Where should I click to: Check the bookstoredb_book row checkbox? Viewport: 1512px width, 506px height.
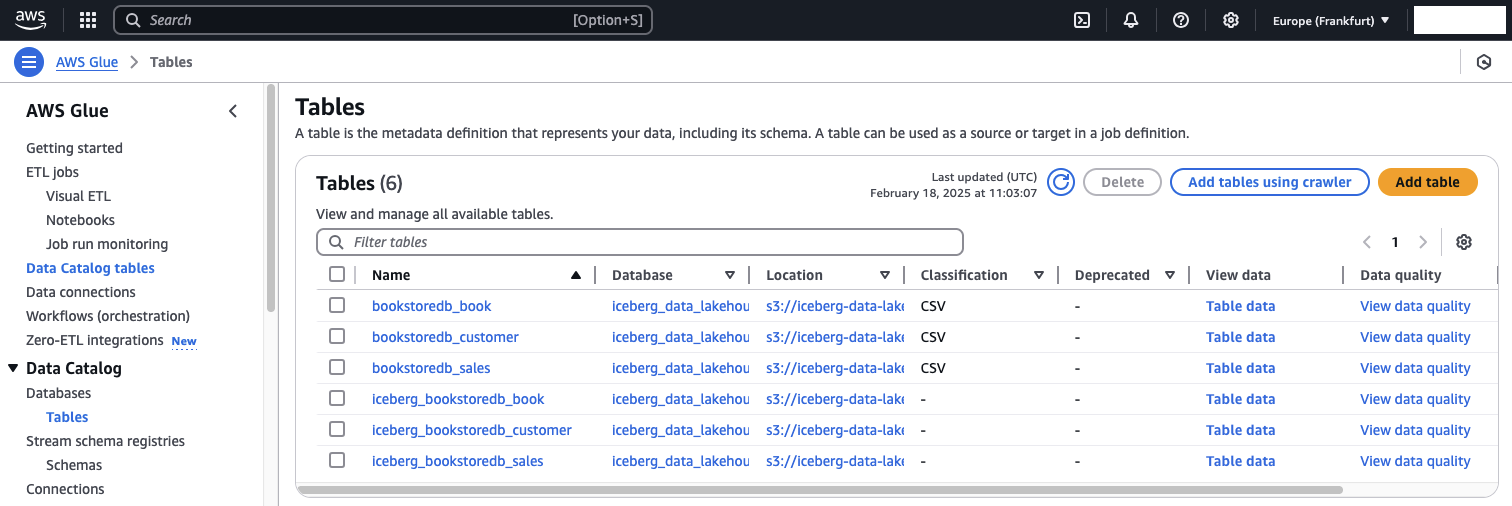coord(337,305)
